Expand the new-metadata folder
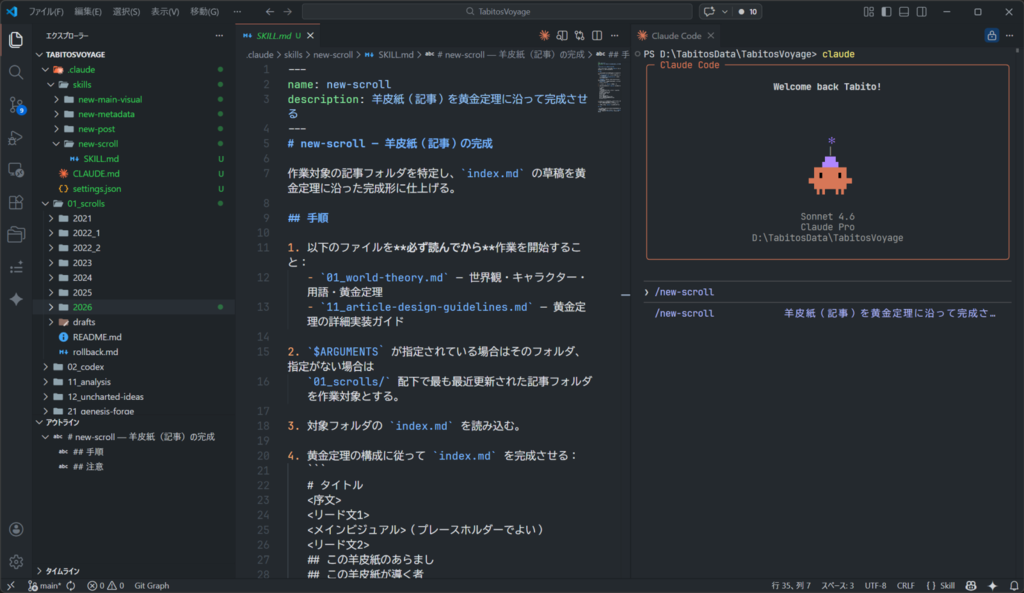The image size is (1024, 593). click(x=106, y=114)
